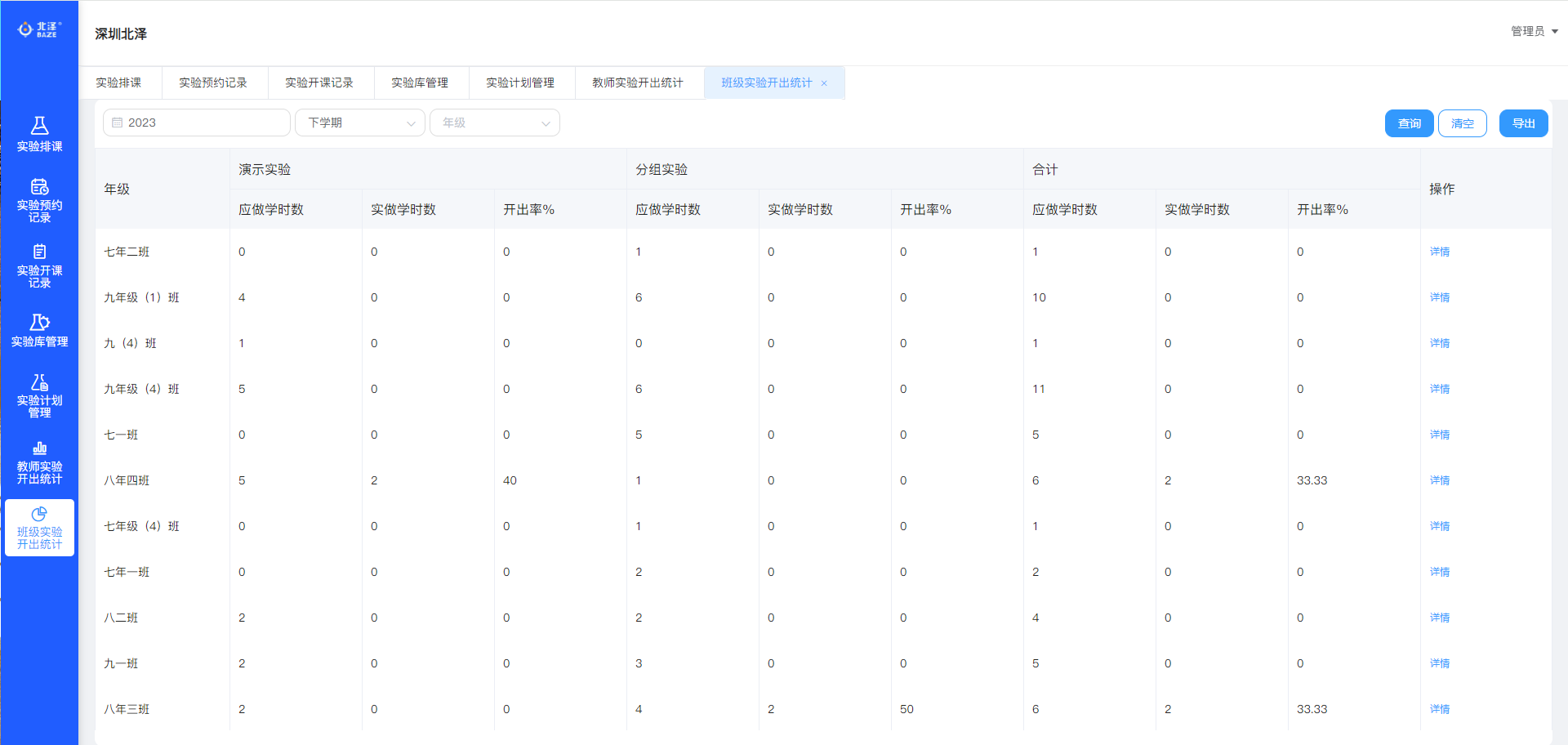Open the 年级 grade dropdown
This screenshot has height=745, width=1568.
(x=495, y=123)
